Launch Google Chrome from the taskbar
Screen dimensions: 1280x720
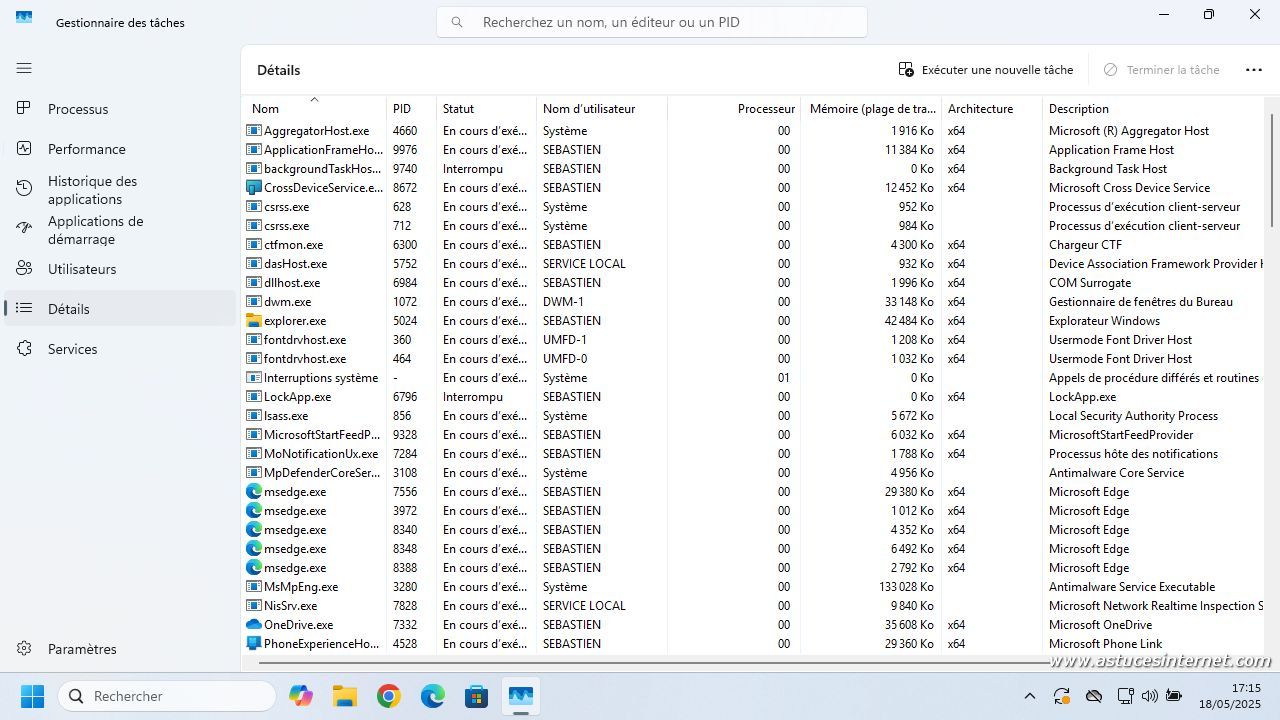(389, 696)
